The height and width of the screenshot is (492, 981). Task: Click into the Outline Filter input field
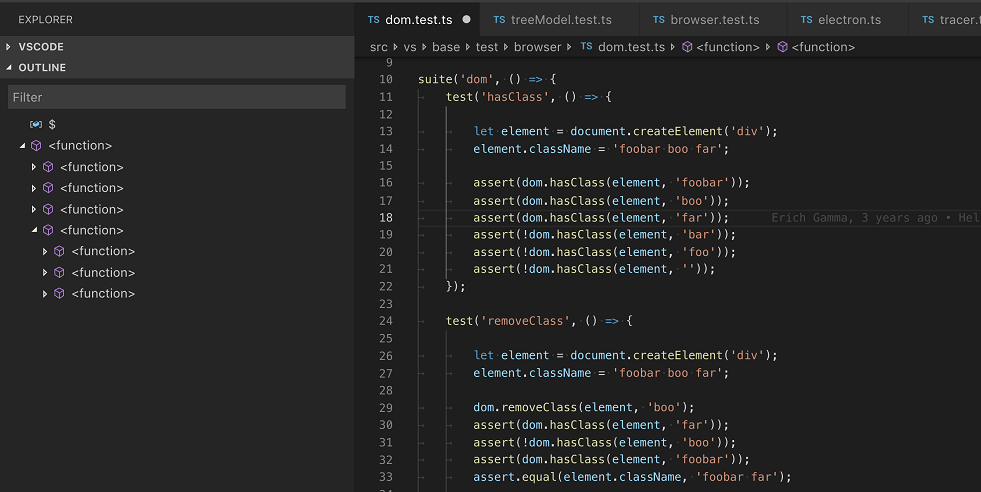177,97
